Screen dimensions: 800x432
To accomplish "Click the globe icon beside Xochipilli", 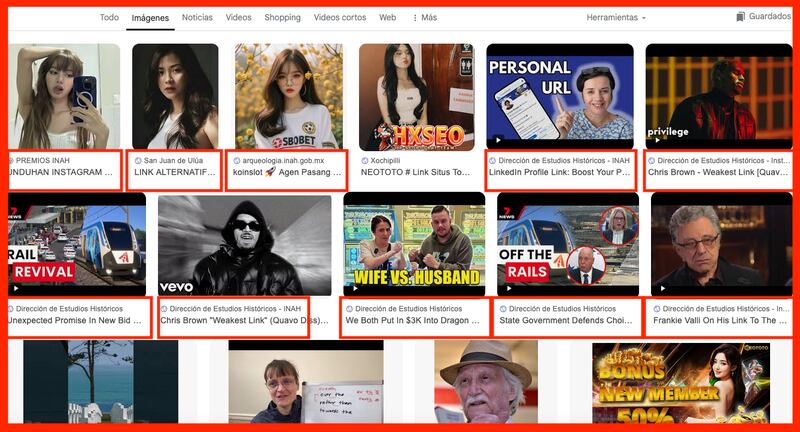I will [x=365, y=161].
